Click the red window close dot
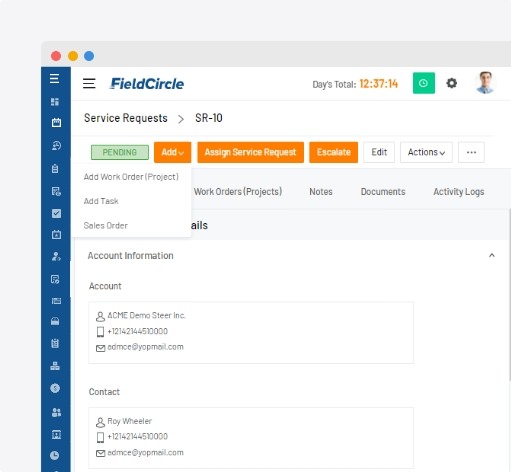511x472 pixels. click(56, 56)
